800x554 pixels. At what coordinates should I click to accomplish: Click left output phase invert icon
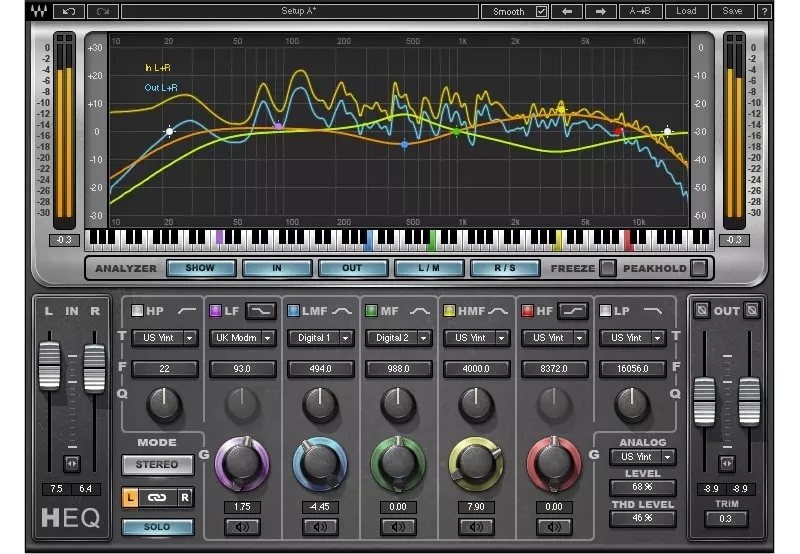click(702, 310)
